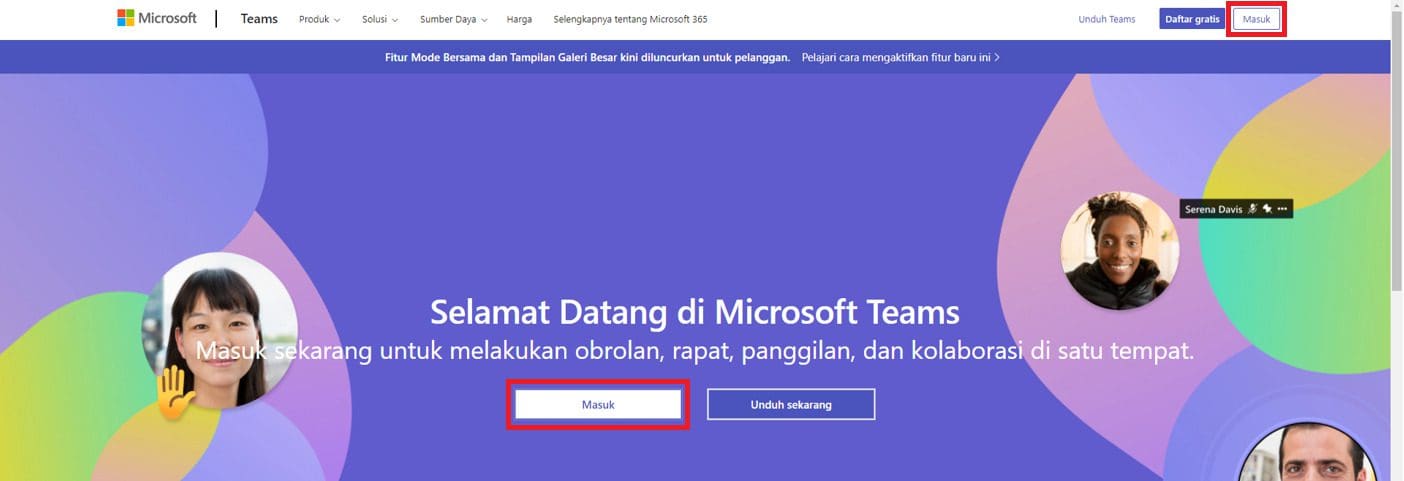Image resolution: width=1404 pixels, height=481 pixels.
Task: Expand the Sumber Daya dropdown menu
Action: coord(454,19)
